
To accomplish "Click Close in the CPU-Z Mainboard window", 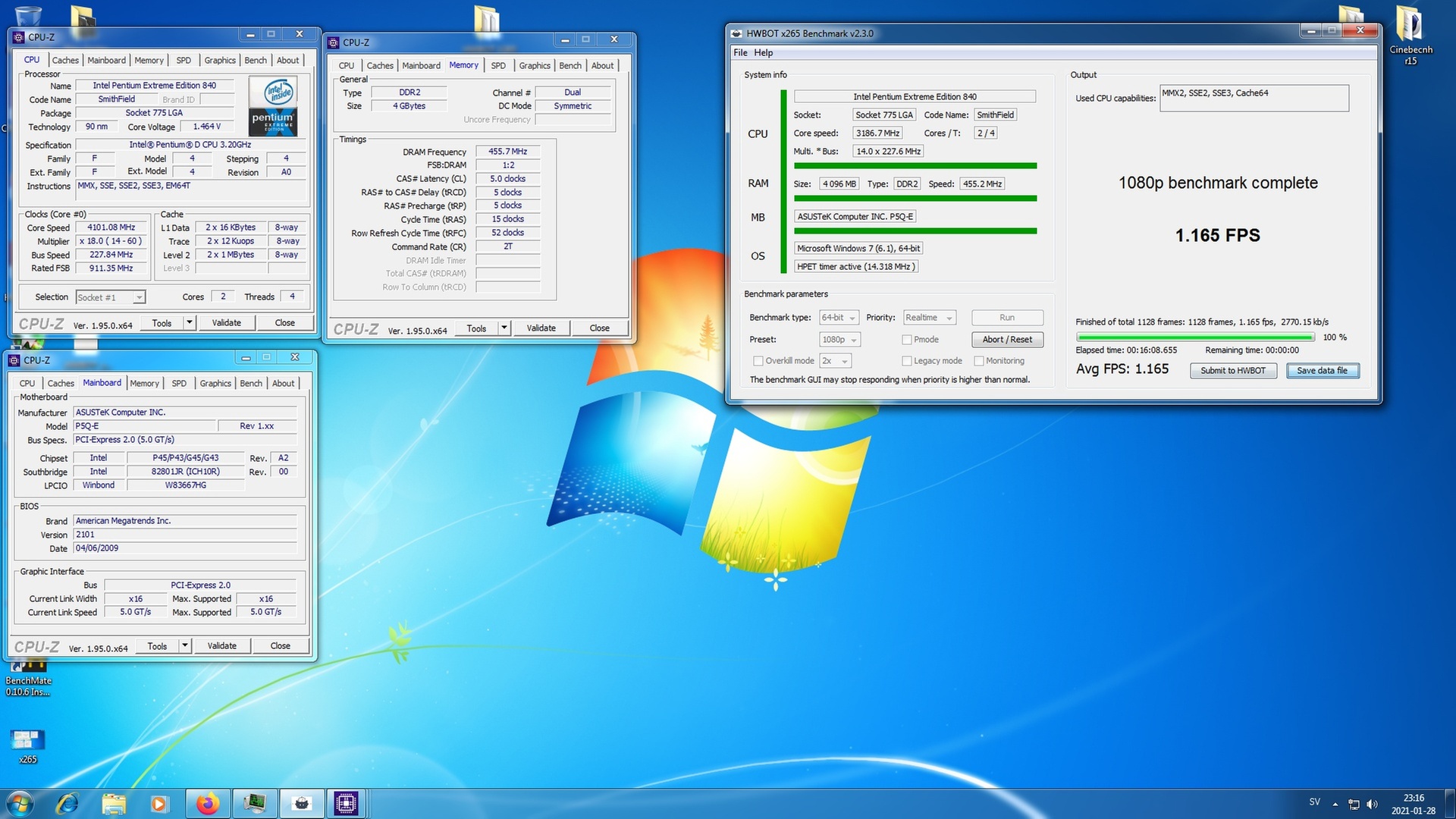I will [281, 646].
